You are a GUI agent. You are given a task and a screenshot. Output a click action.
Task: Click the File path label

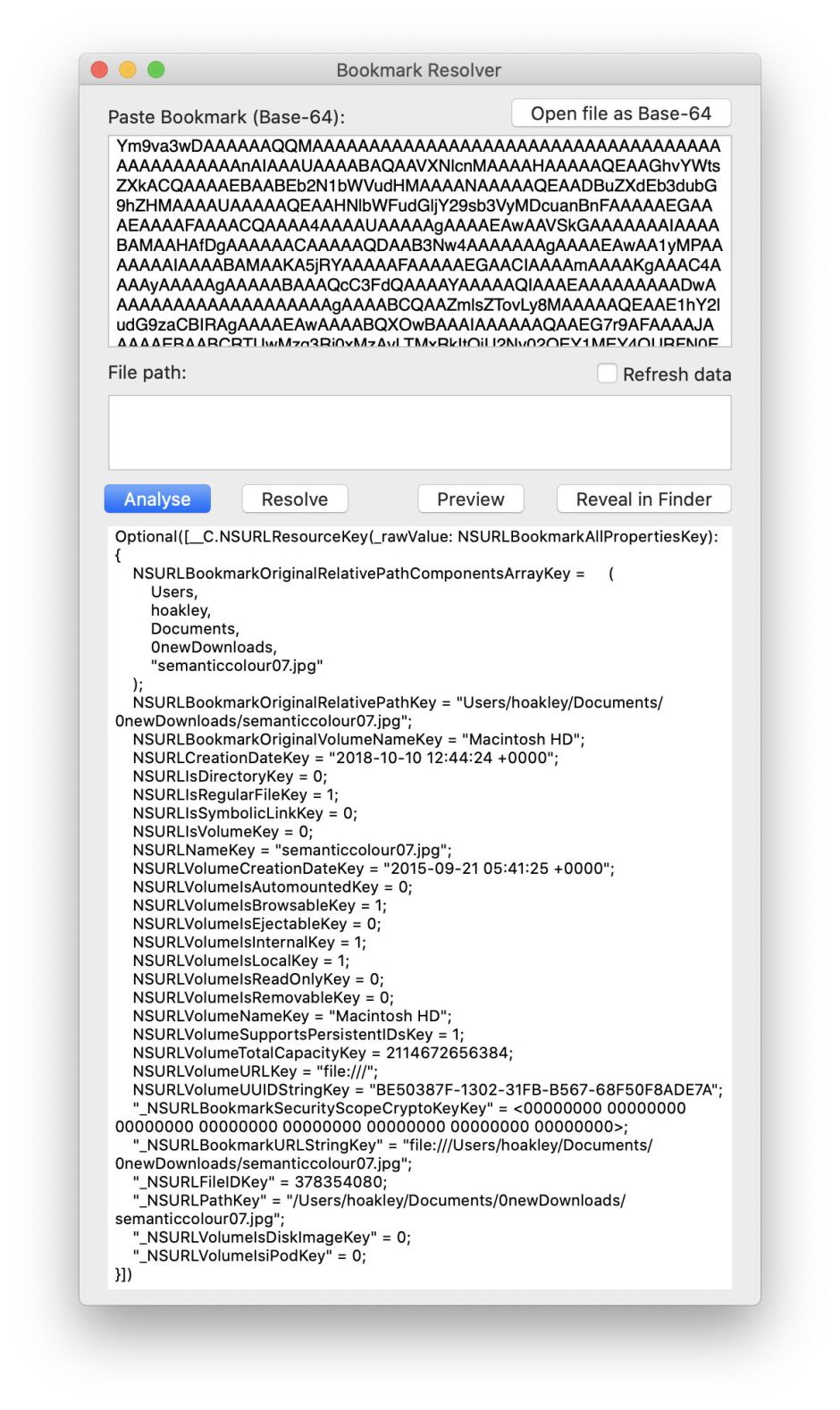[x=147, y=373]
